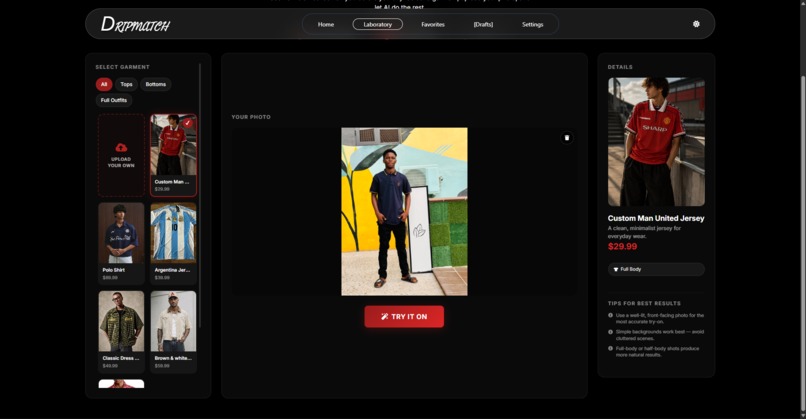Click the cloud upload icon in Upload Your Own
This screenshot has height=419, width=806.
point(121,148)
